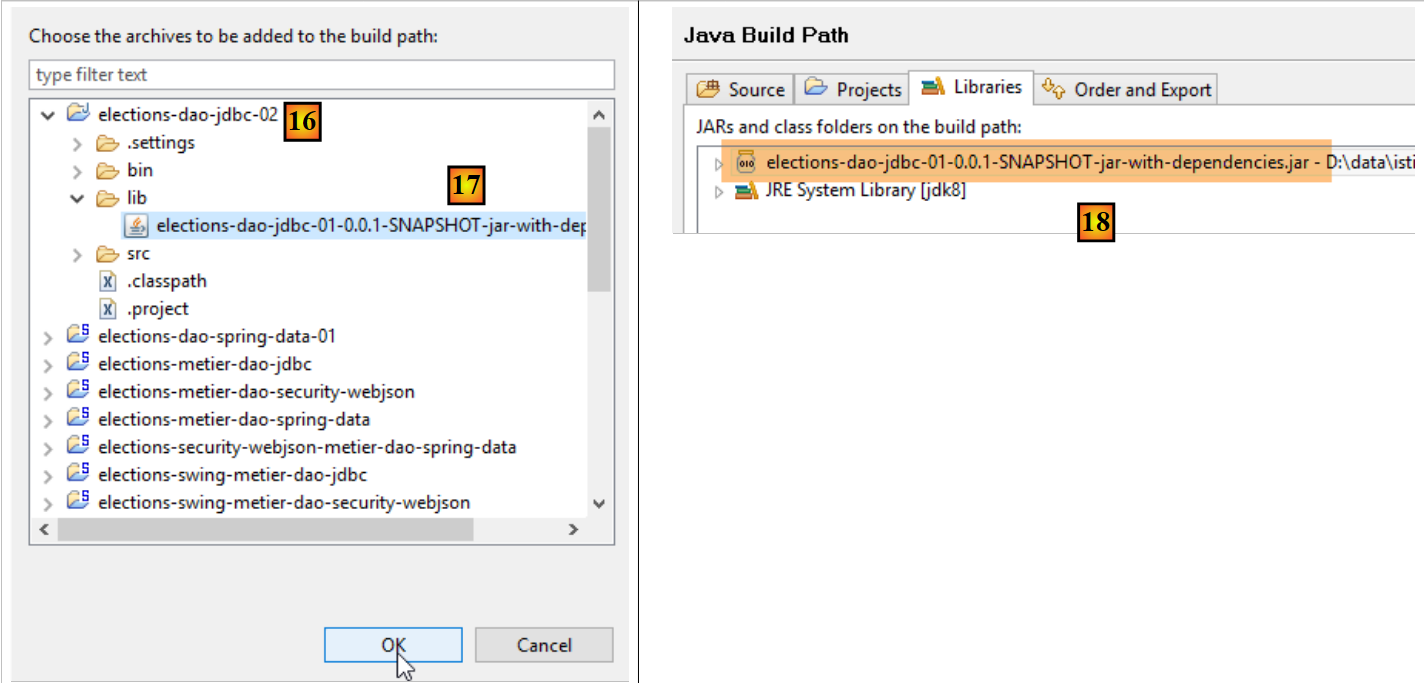The height and width of the screenshot is (683, 1424).
Task: Click the JRE System Library icon
Action: coord(746,191)
